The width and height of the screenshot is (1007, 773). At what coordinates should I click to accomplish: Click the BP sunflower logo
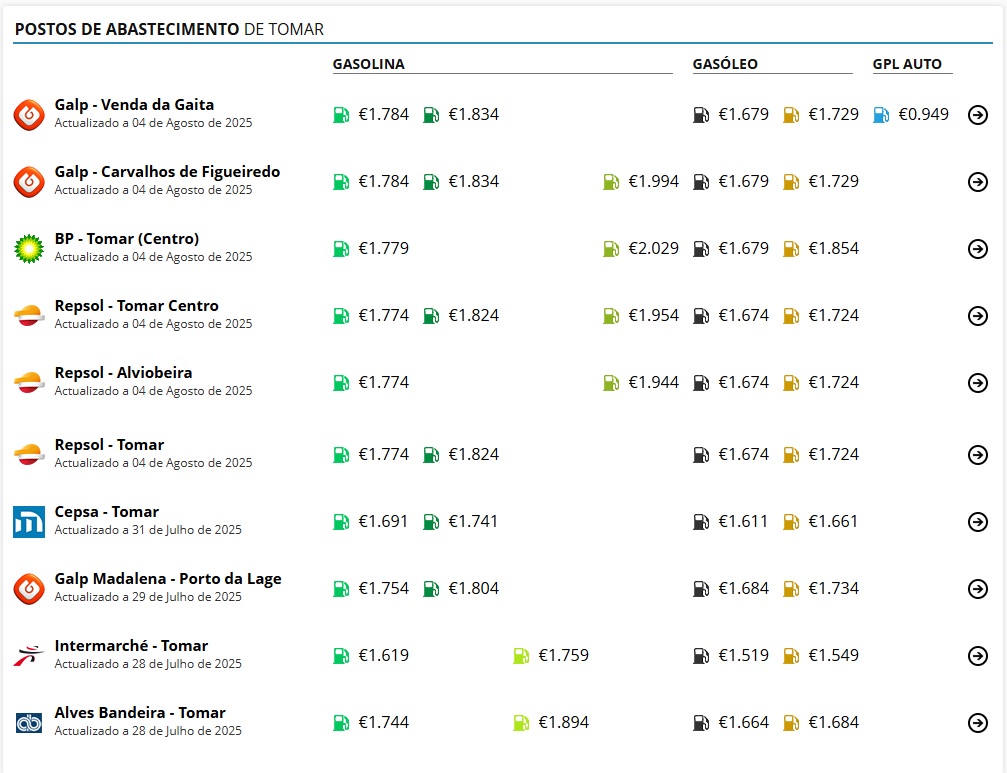tap(29, 248)
